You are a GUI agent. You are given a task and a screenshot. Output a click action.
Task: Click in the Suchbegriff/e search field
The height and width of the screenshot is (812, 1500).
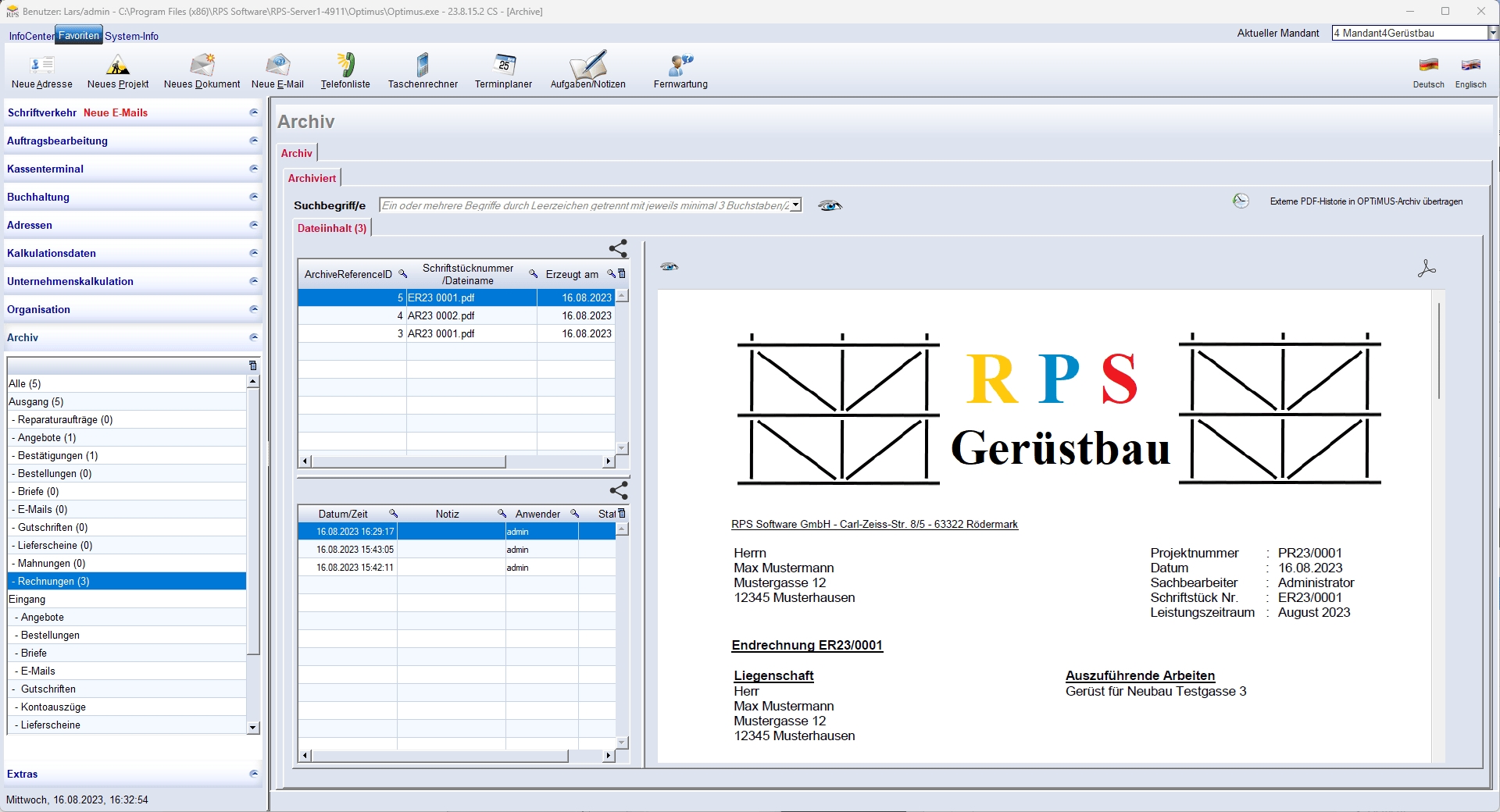coord(584,205)
